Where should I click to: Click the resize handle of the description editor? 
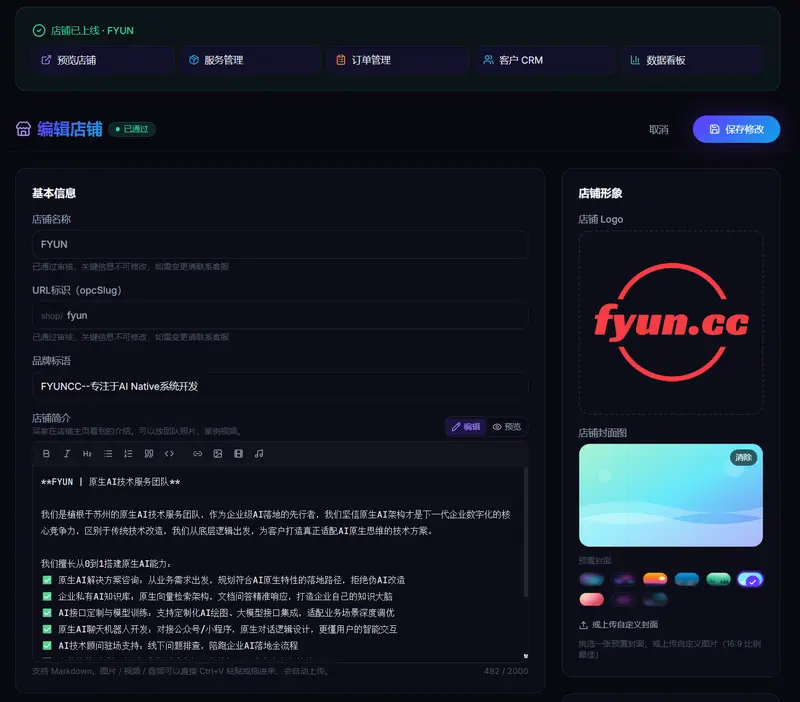(x=526, y=656)
